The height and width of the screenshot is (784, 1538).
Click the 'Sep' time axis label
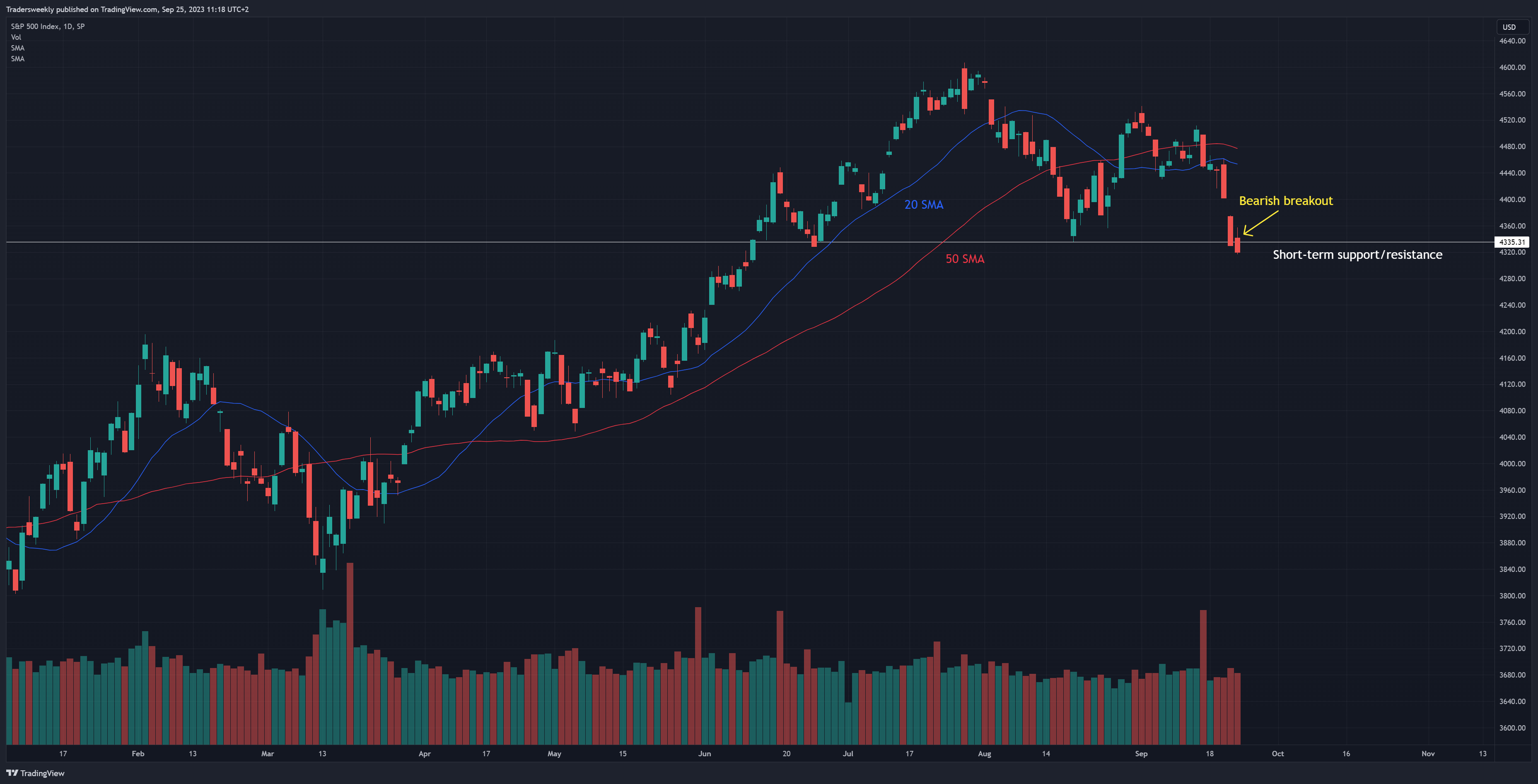[x=1141, y=753]
